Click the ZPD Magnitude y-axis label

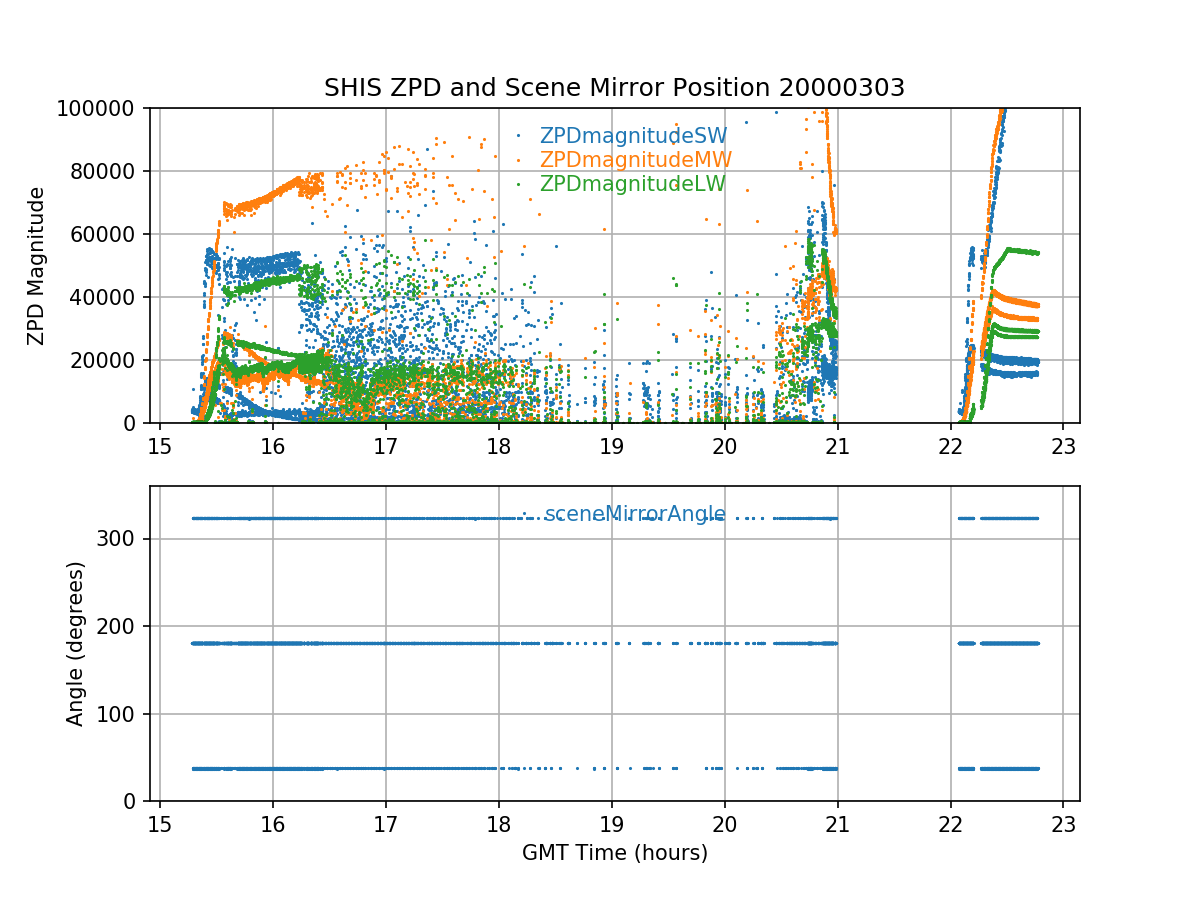[x=36, y=266]
